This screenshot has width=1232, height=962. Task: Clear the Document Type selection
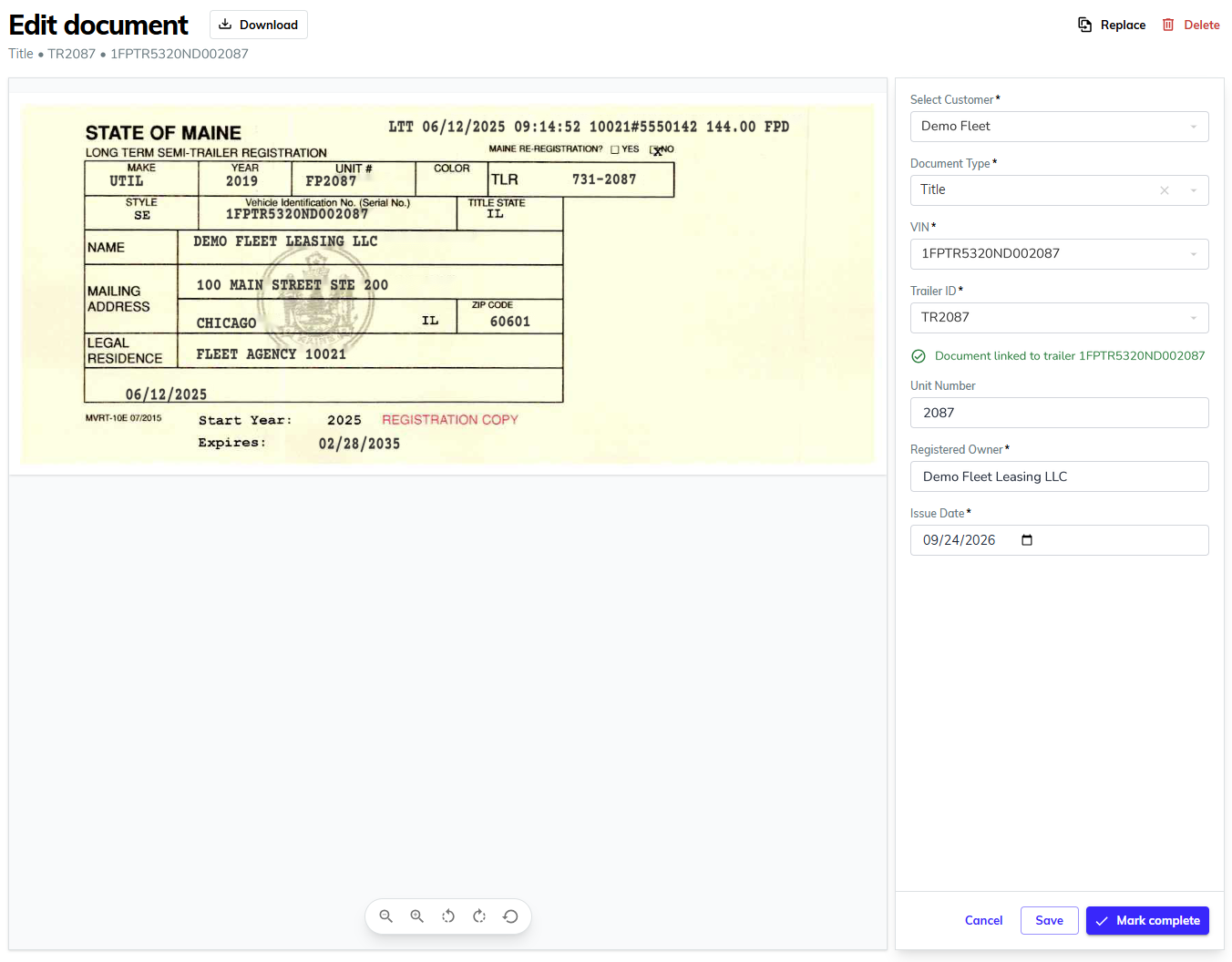point(1165,190)
